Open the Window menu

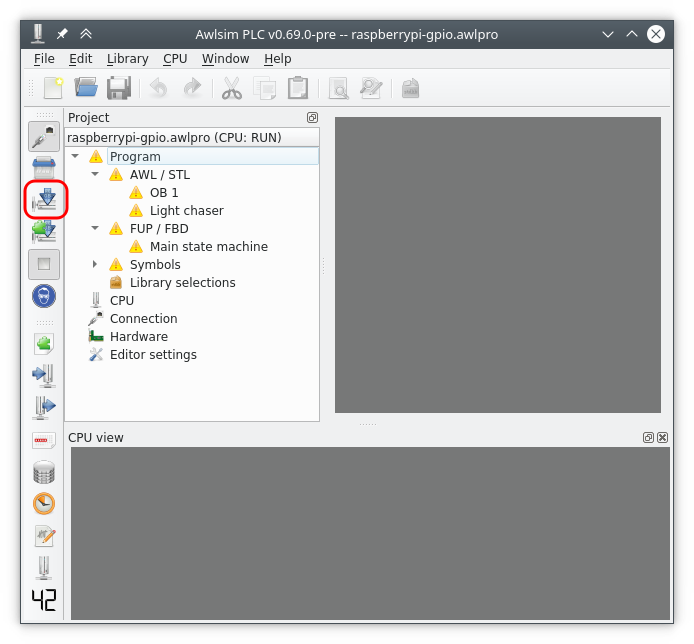click(225, 59)
